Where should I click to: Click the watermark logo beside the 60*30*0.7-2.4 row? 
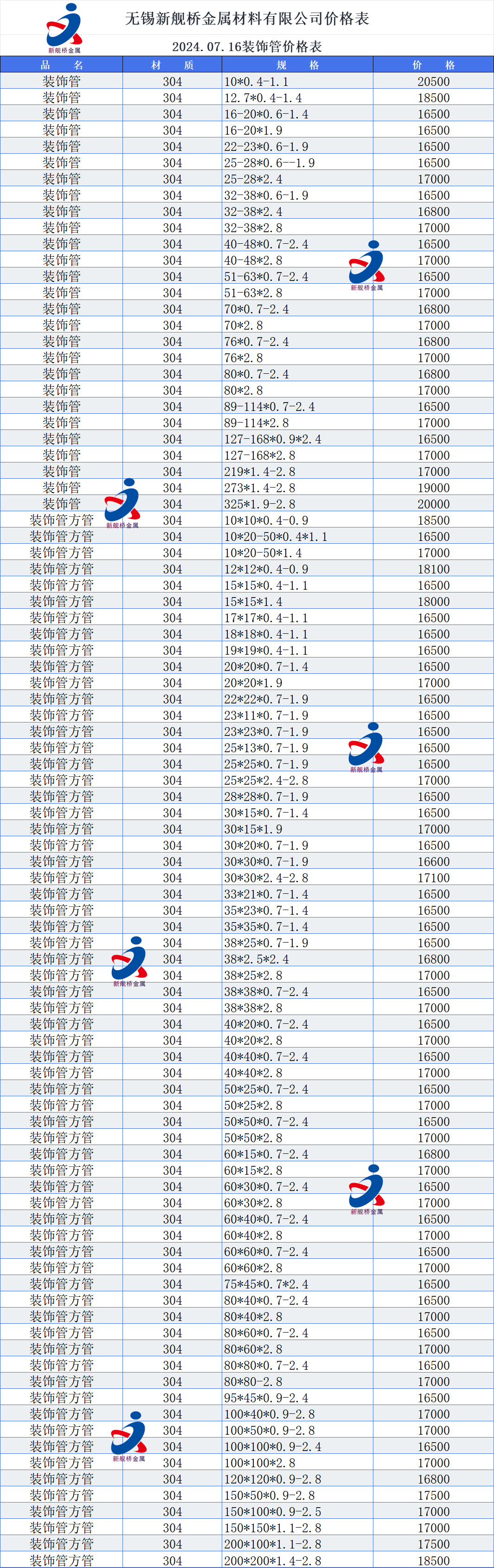pos(366,1189)
